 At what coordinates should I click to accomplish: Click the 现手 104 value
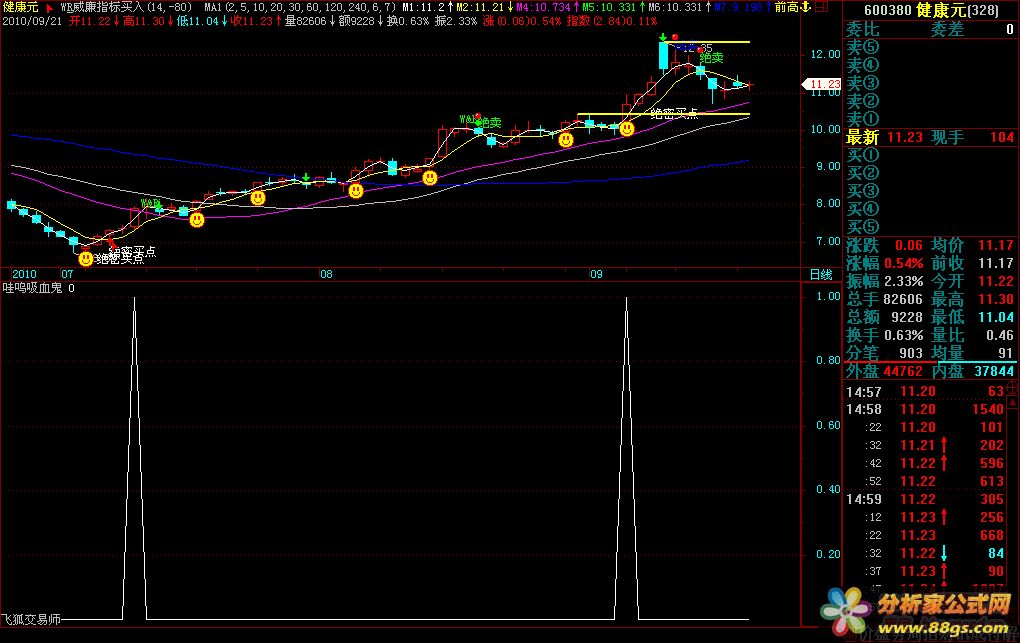(x=1002, y=137)
